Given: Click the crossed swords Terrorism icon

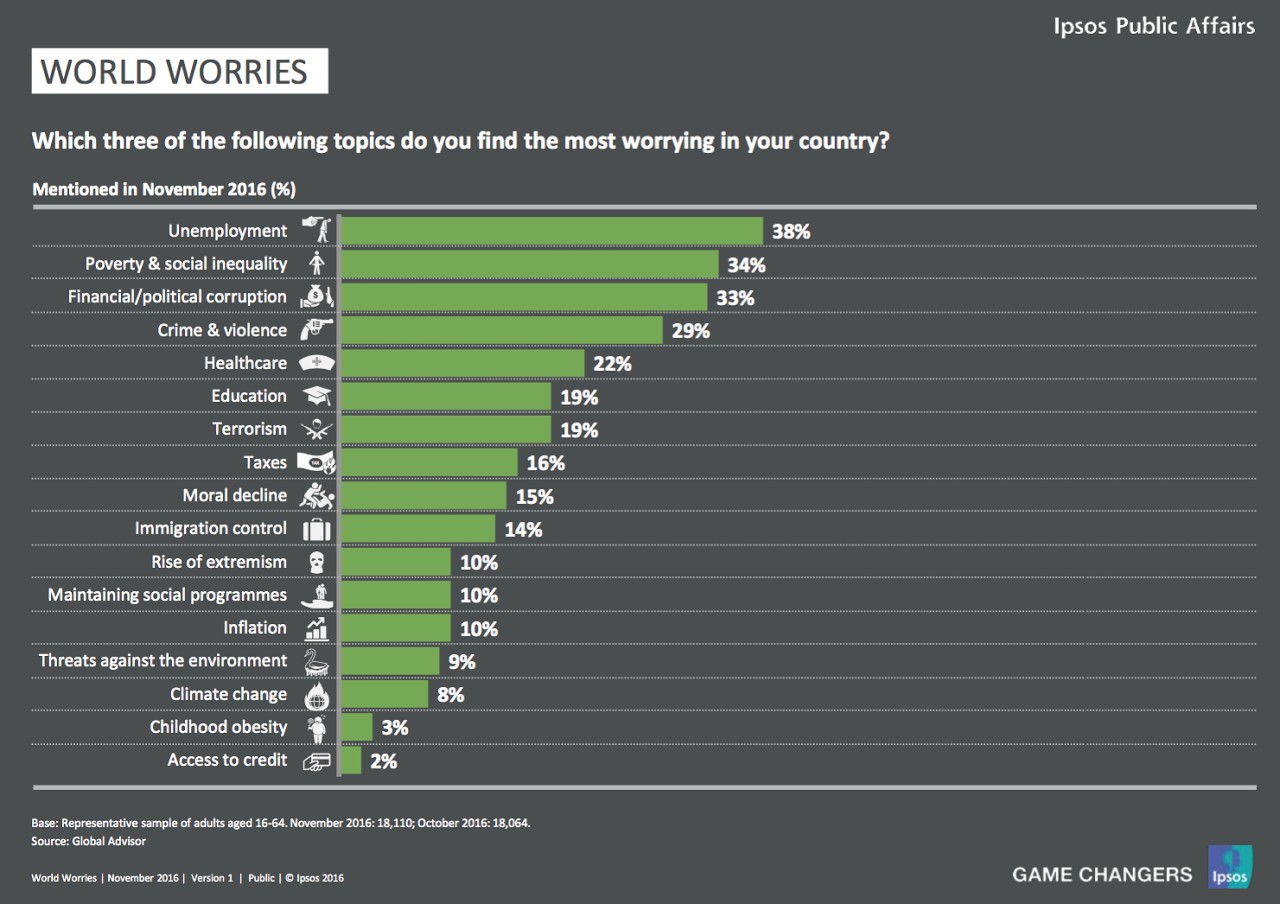Looking at the screenshot, I should click(x=316, y=430).
